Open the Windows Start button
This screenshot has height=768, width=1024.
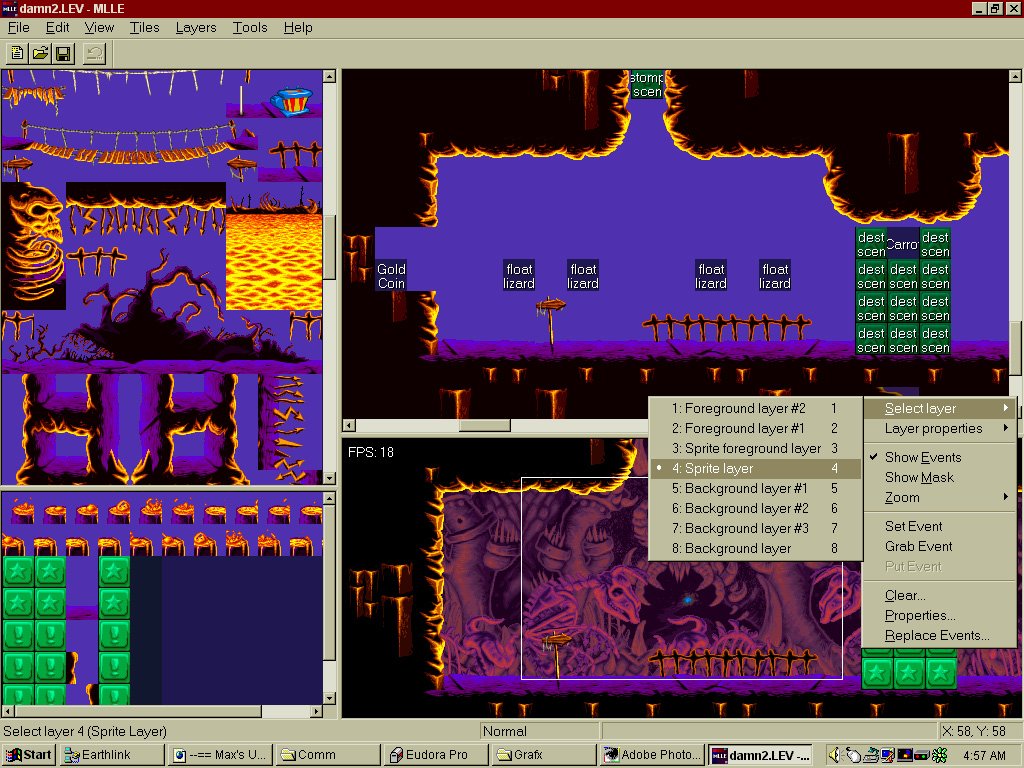(x=28, y=755)
